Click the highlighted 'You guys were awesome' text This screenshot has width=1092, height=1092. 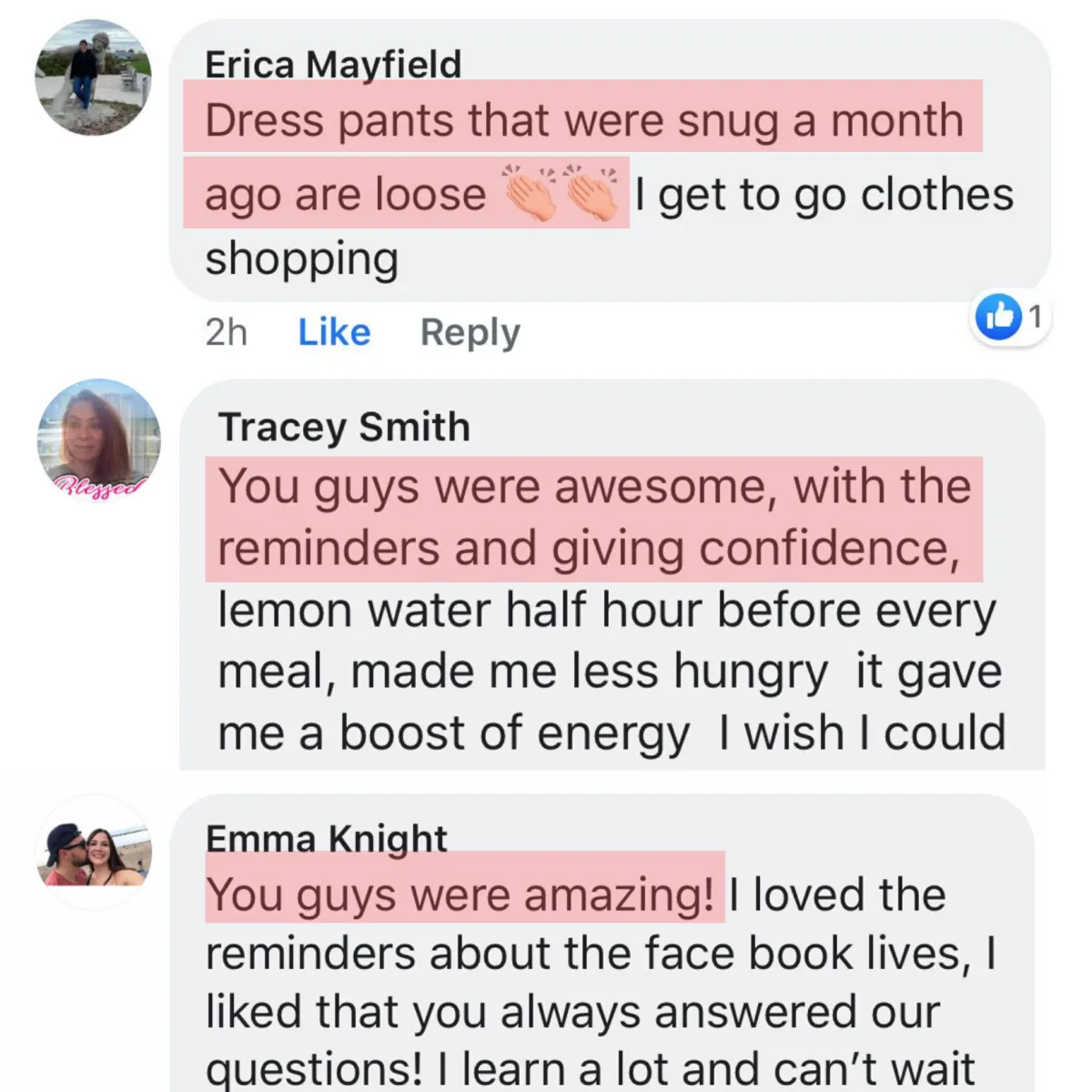[x=497, y=487]
